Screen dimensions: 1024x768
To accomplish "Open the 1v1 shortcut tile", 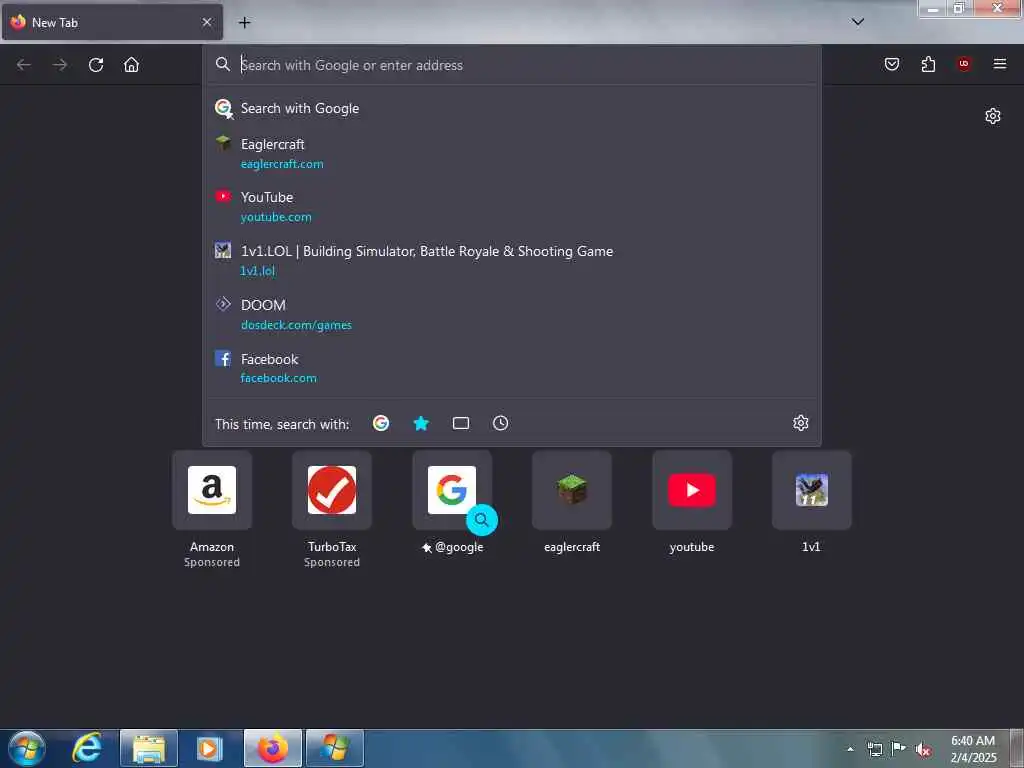I will click(812, 490).
